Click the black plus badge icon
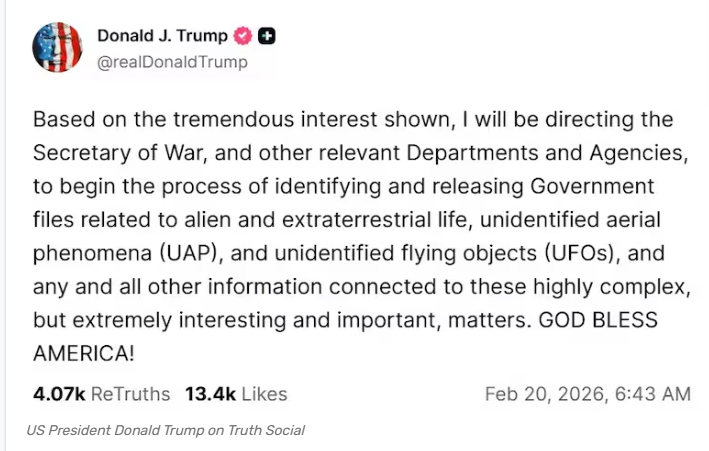 (x=266, y=37)
